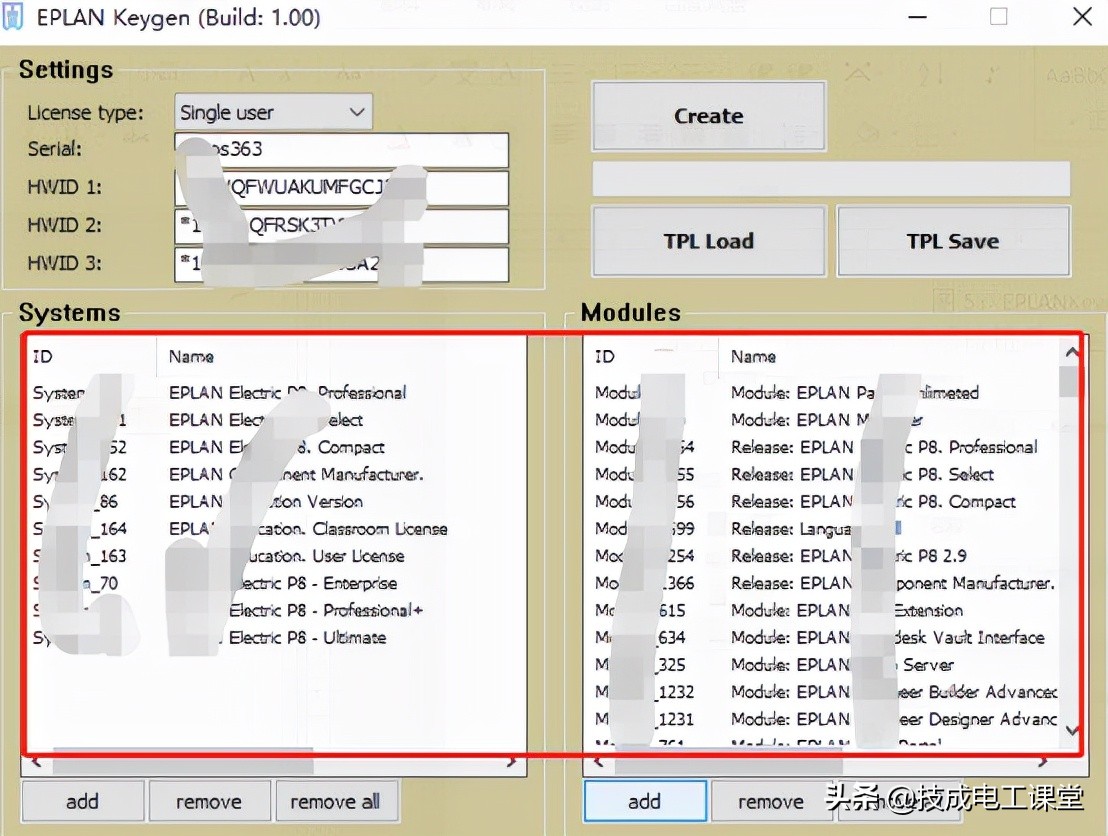The height and width of the screenshot is (836, 1108).
Task: Select the Module: EPLAN Server row
Action: click(x=824, y=665)
